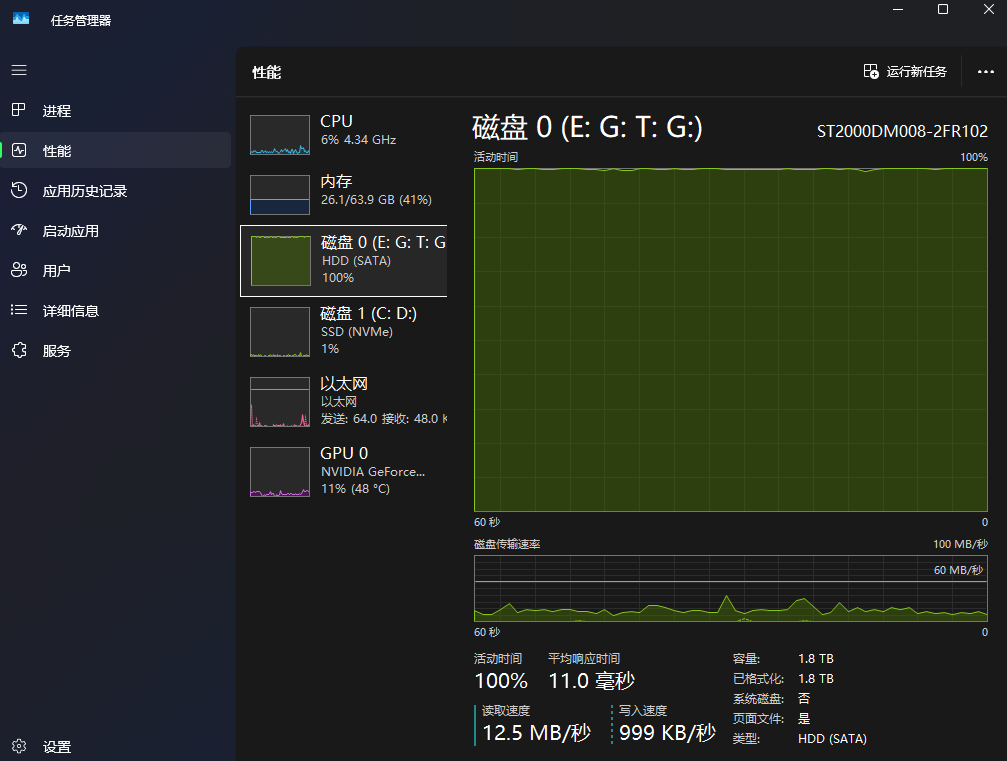This screenshot has height=761, width=1007.
Task: Maximize the Task Manager window
Action: click(x=943, y=10)
